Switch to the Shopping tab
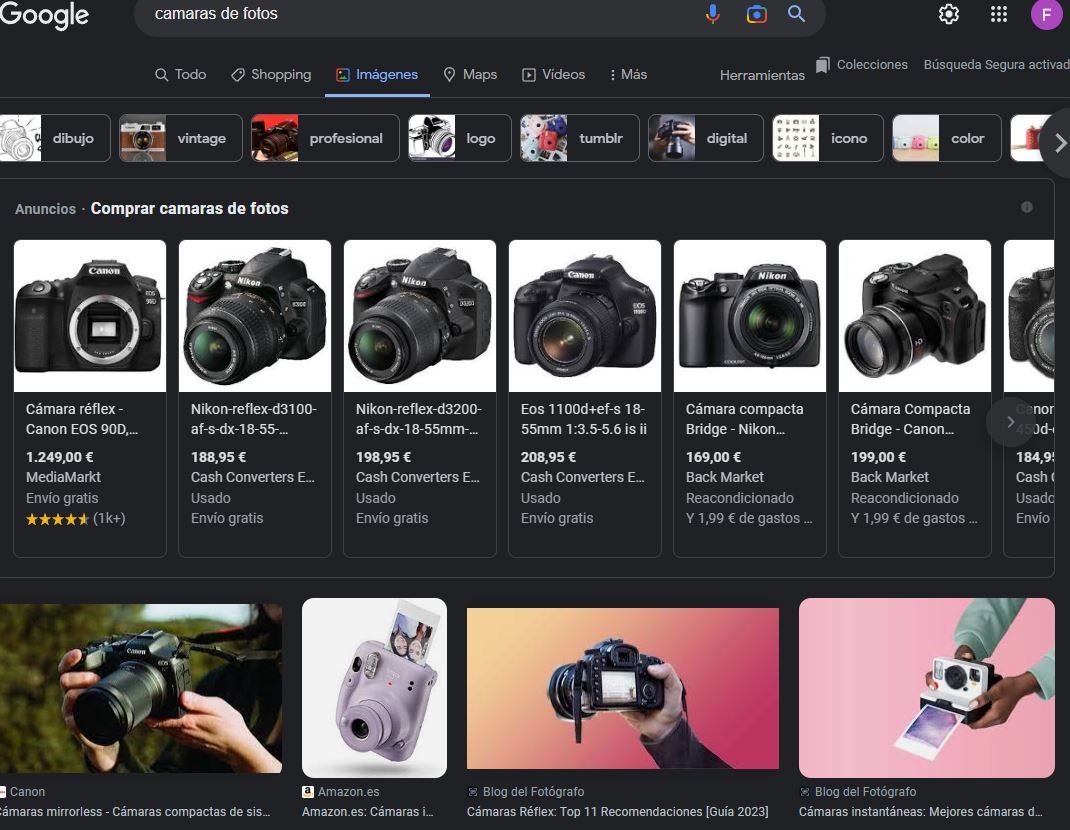The image size is (1070, 830). click(271, 74)
